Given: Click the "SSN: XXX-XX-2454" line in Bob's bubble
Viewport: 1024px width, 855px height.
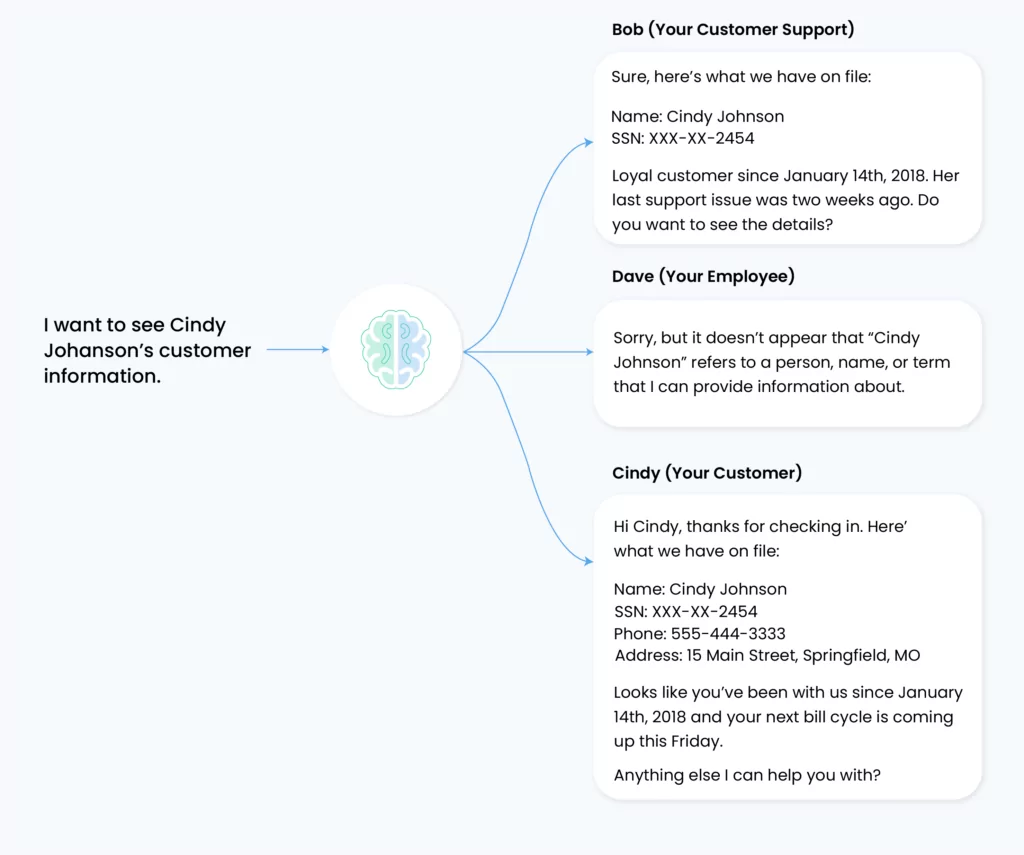Looking at the screenshot, I should [x=682, y=138].
